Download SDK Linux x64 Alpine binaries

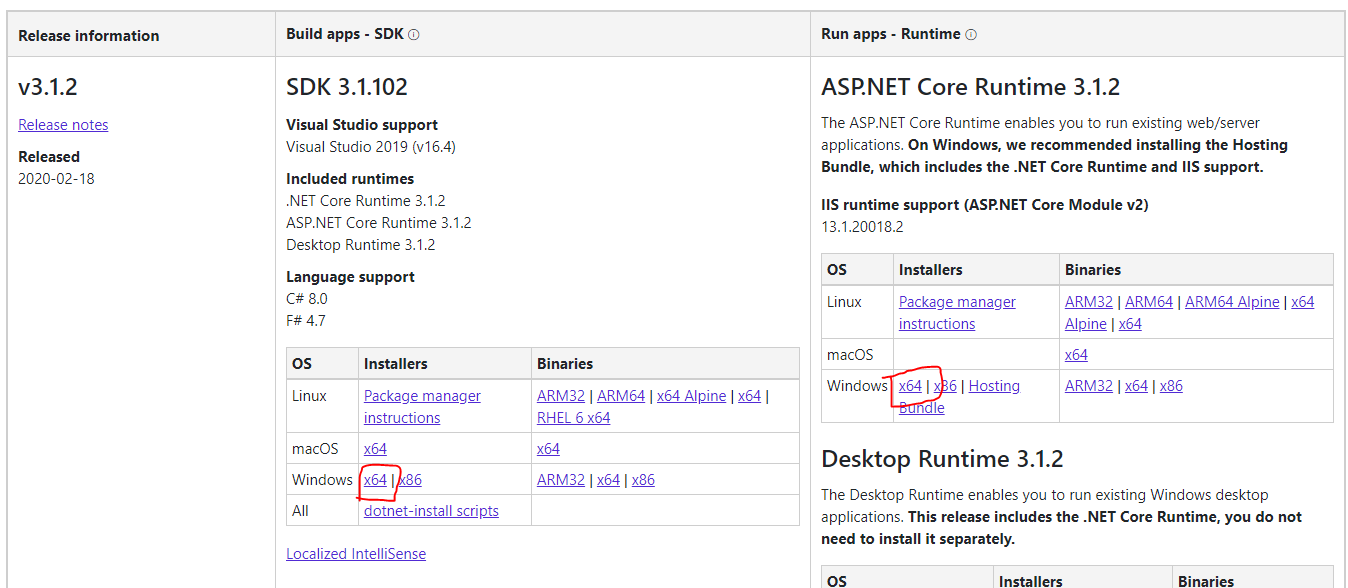pos(692,396)
